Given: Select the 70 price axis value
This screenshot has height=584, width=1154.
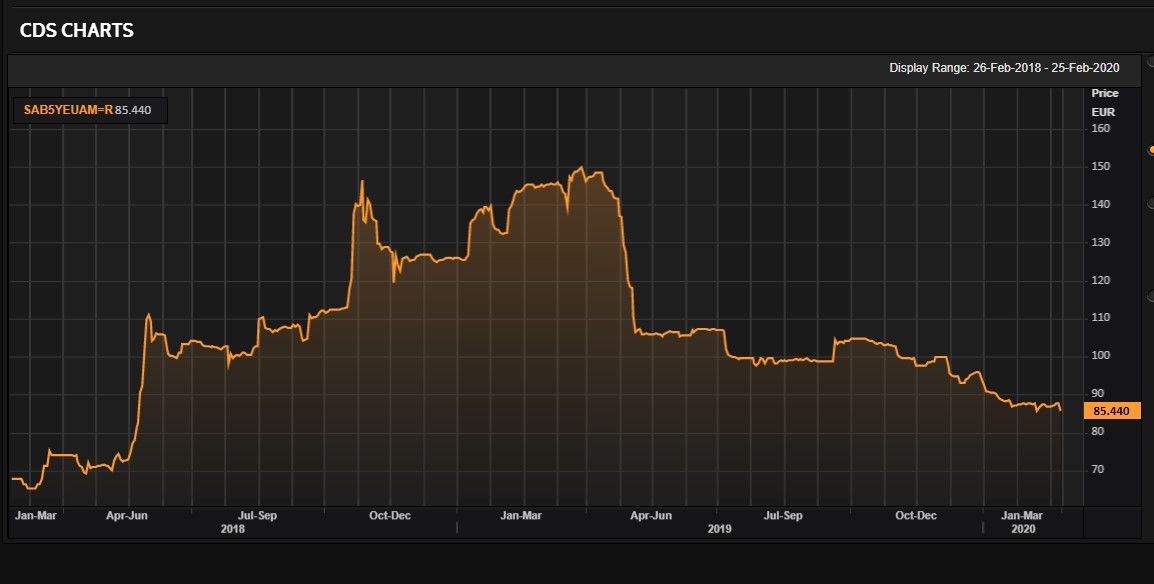Looking at the screenshot, I should click(1098, 469).
